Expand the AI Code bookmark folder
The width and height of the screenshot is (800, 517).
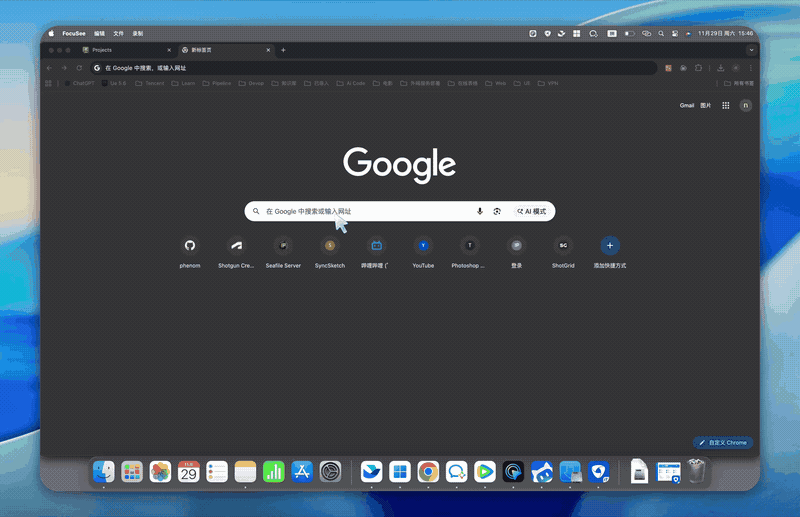point(351,83)
